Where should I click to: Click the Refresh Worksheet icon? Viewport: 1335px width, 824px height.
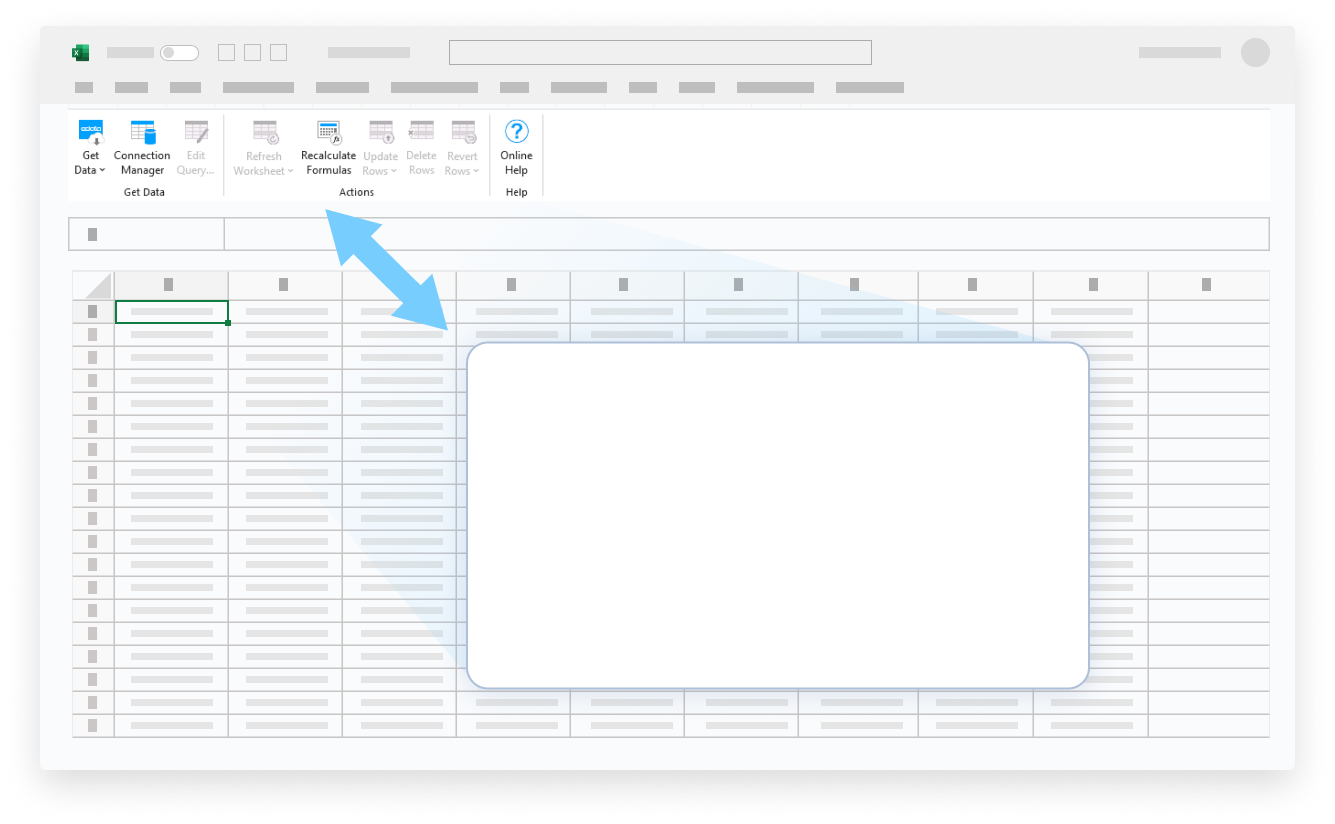click(x=264, y=132)
